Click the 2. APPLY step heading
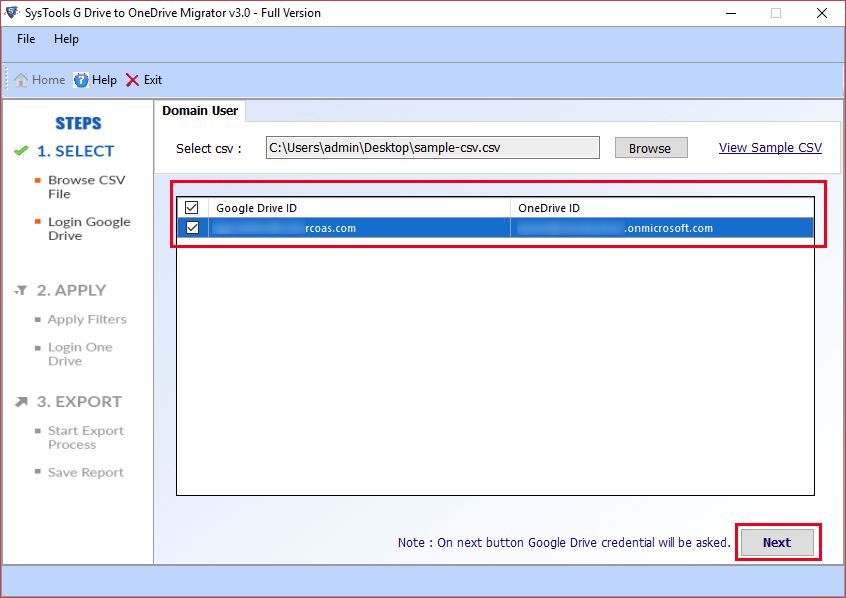Screen dimensions: 846x598 pyautogui.click(x=71, y=290)
